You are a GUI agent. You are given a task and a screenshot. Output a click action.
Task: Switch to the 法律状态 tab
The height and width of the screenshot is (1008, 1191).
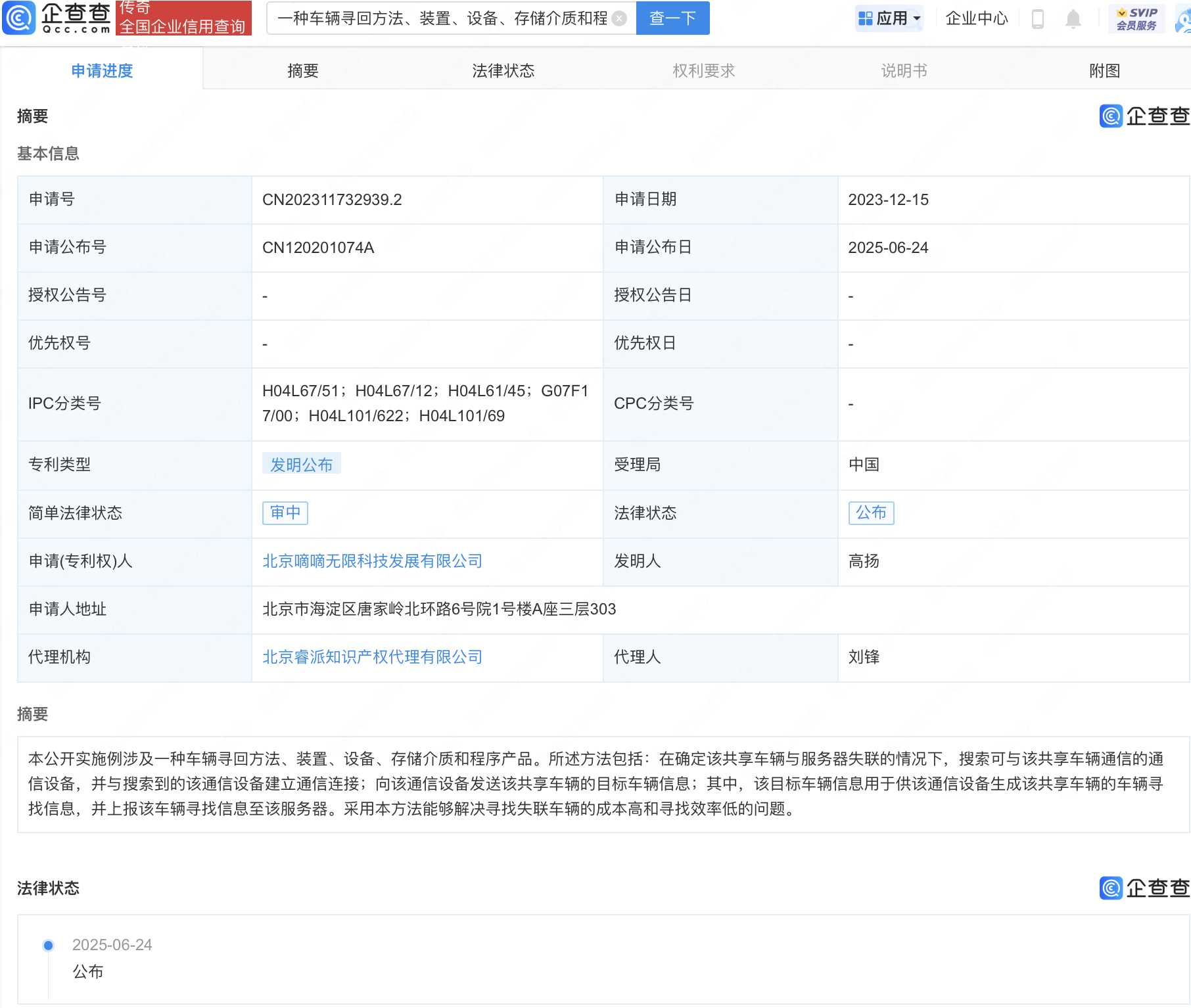503,71
